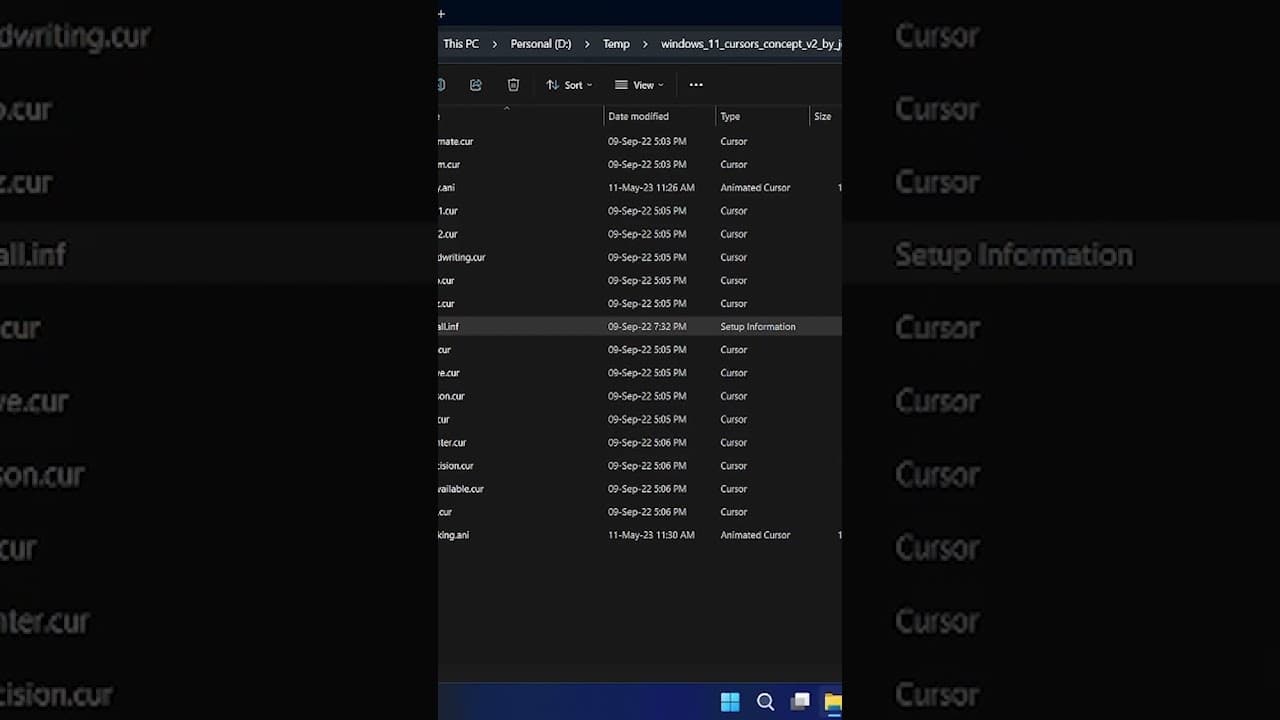Click the Delete trash can icon
Image resolution: width=1280 pixels, height=720 pixels.
(513, 85)
